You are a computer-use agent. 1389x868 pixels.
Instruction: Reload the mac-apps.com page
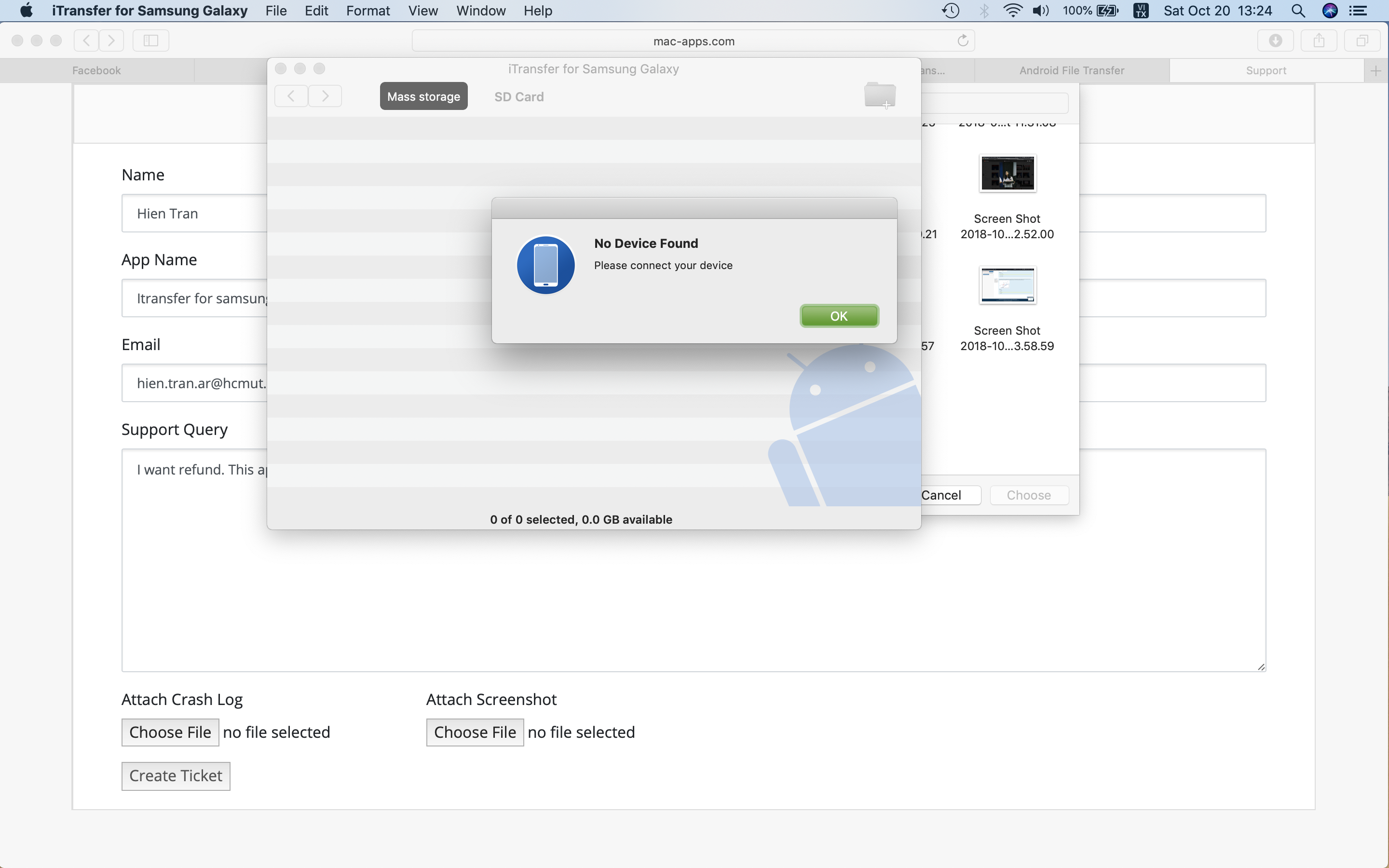(x=963, y=40)
